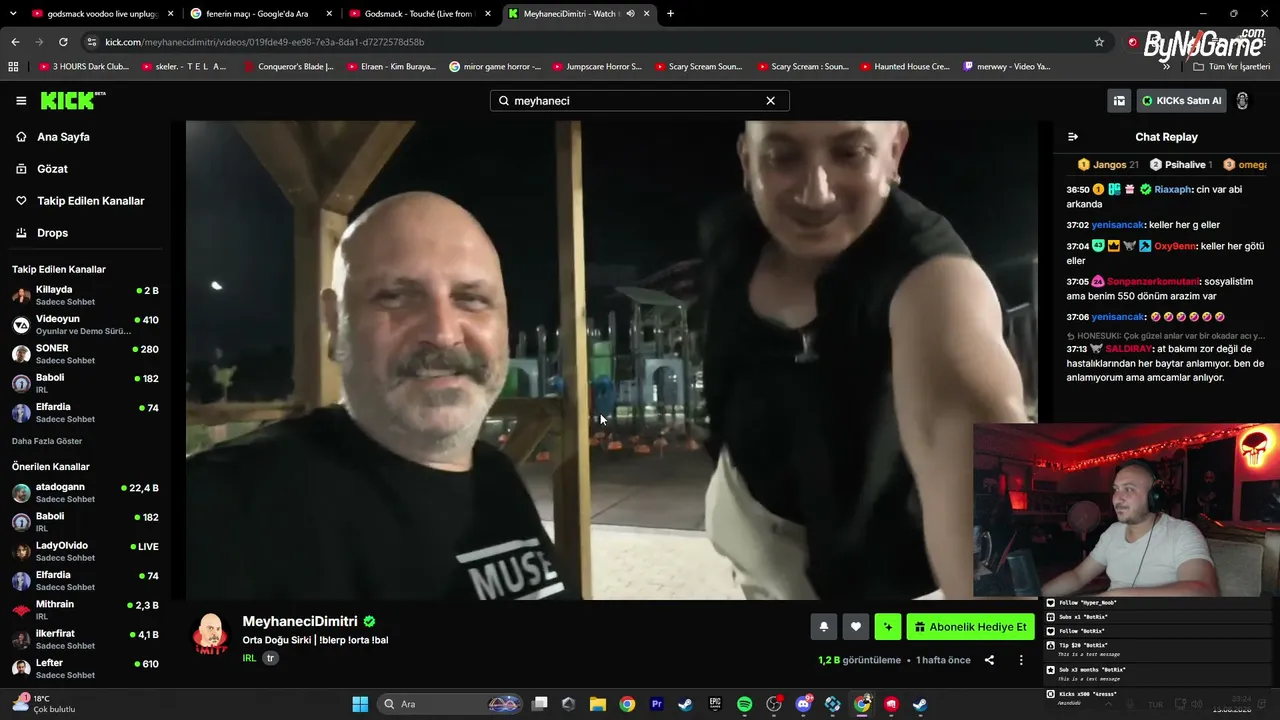This screenshot has width=1280, height=720.
Task: Click the meyhaneci search field
Action: coord(639,101)
